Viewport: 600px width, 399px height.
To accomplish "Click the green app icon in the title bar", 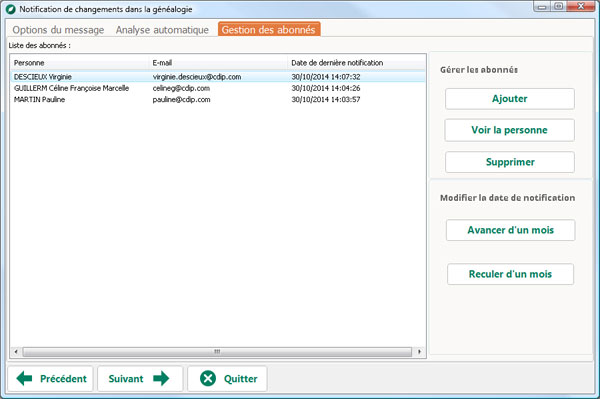I will point(11,9).
